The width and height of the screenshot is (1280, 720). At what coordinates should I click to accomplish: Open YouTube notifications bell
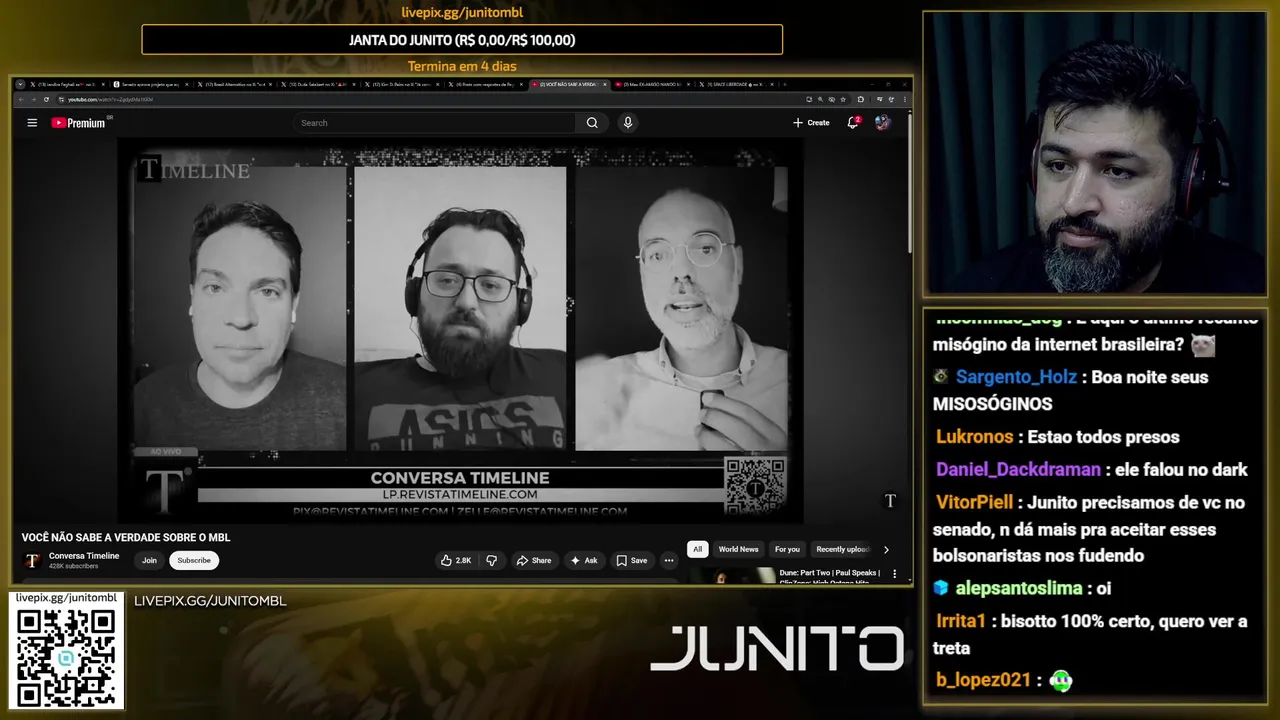(853, 123)
